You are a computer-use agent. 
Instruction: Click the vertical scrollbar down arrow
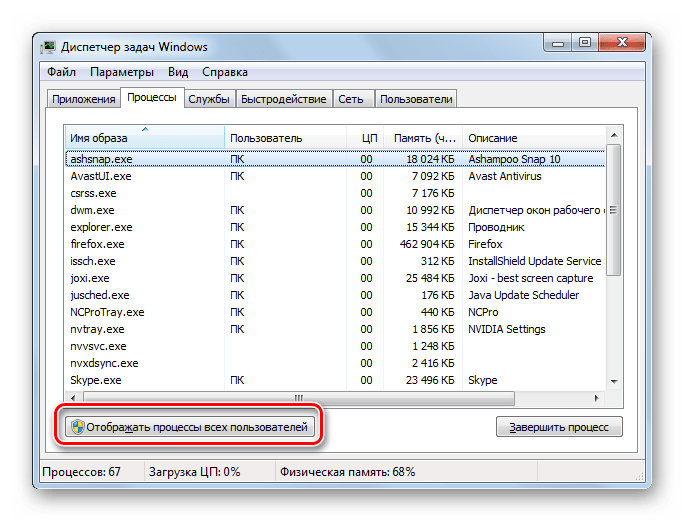(614, 381)
